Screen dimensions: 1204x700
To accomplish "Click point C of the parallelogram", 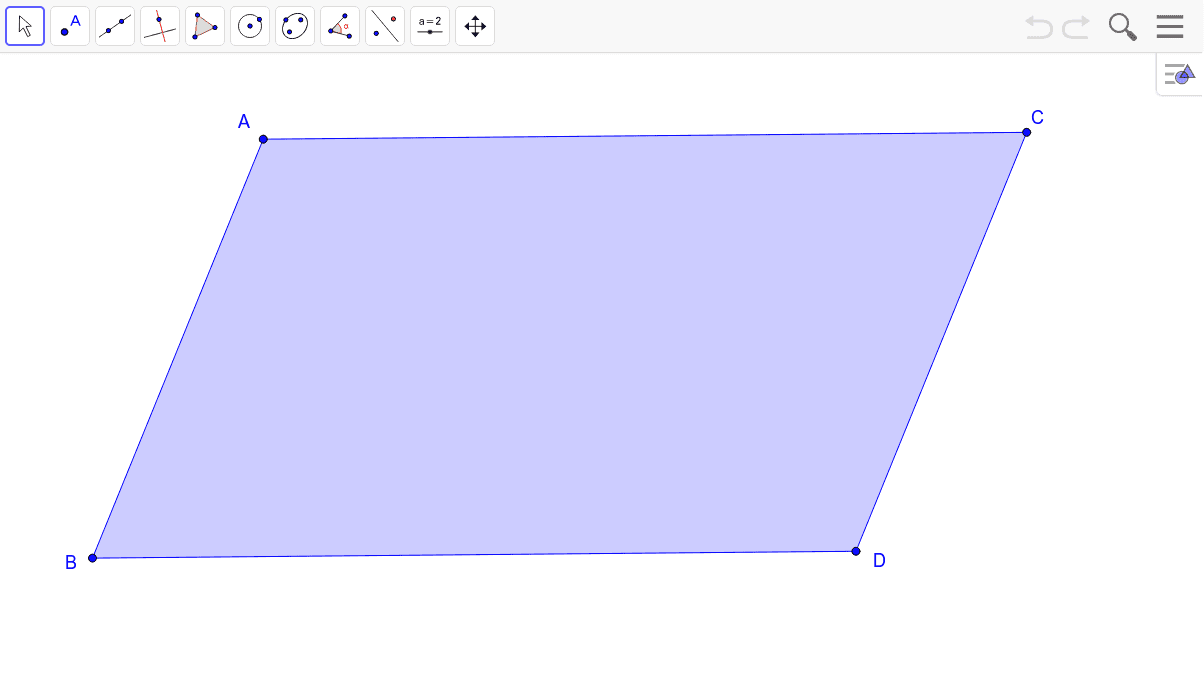I will (x=1027, y=132).
